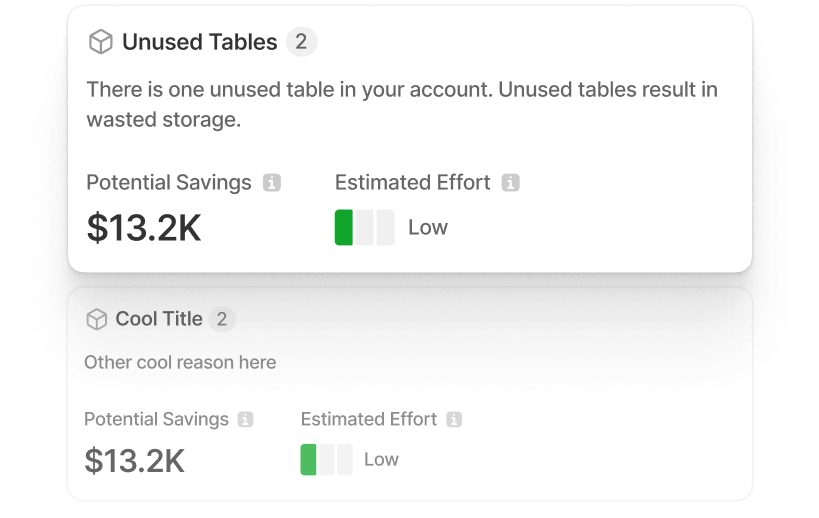Click Potential Savings info icon in Cool Title card
This screenshot has height=518, width=819.
246,420
